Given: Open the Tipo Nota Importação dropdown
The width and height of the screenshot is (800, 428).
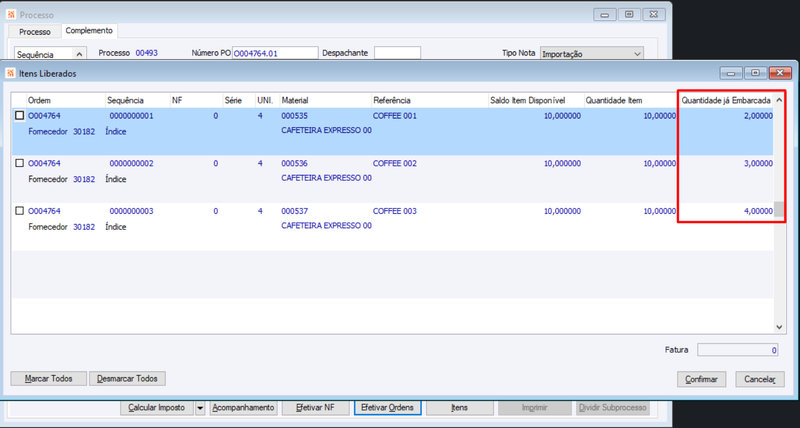Looking at the screenshot, I should 637,54.
